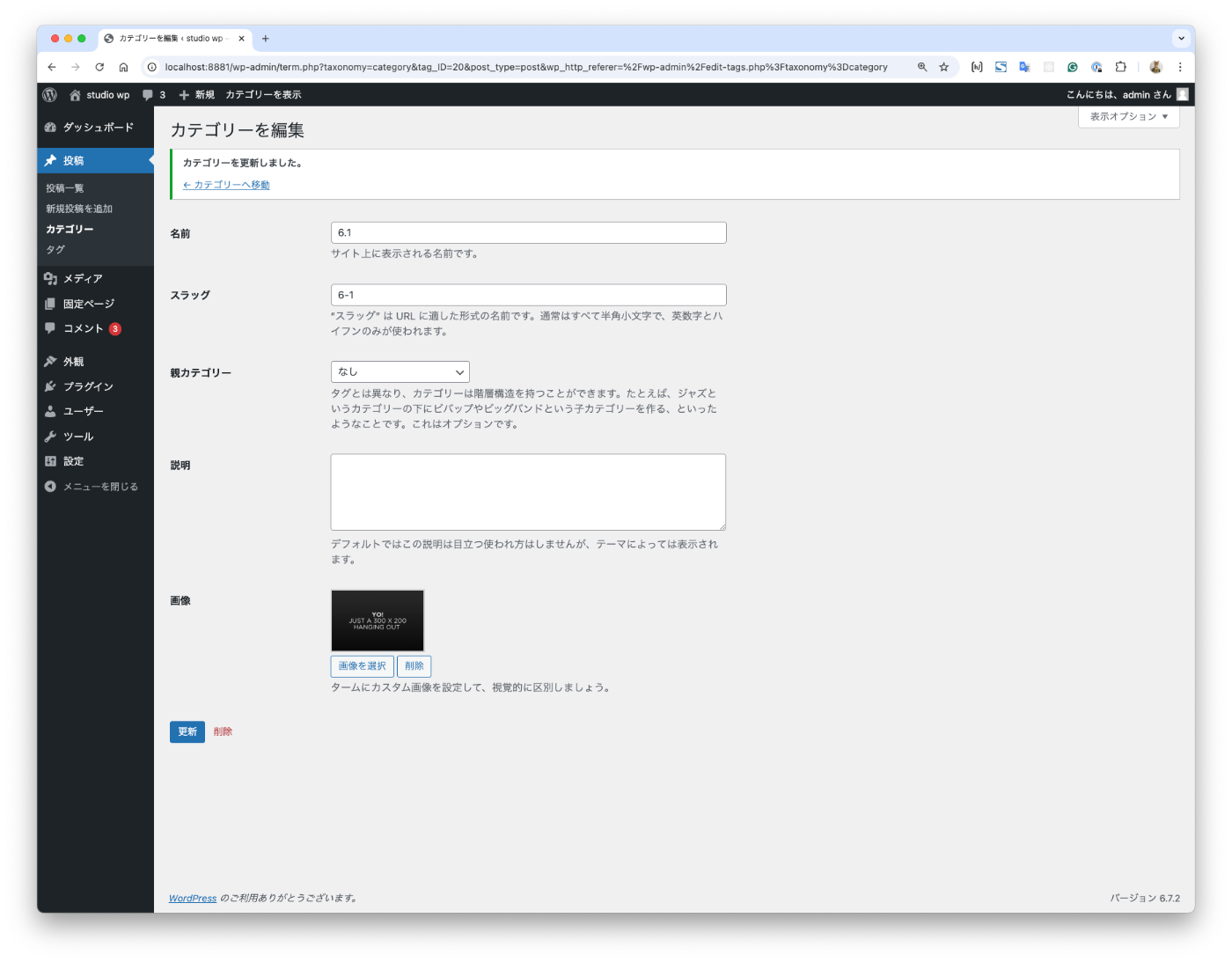Open 投稿 menu in sidebar

point(95,161)
